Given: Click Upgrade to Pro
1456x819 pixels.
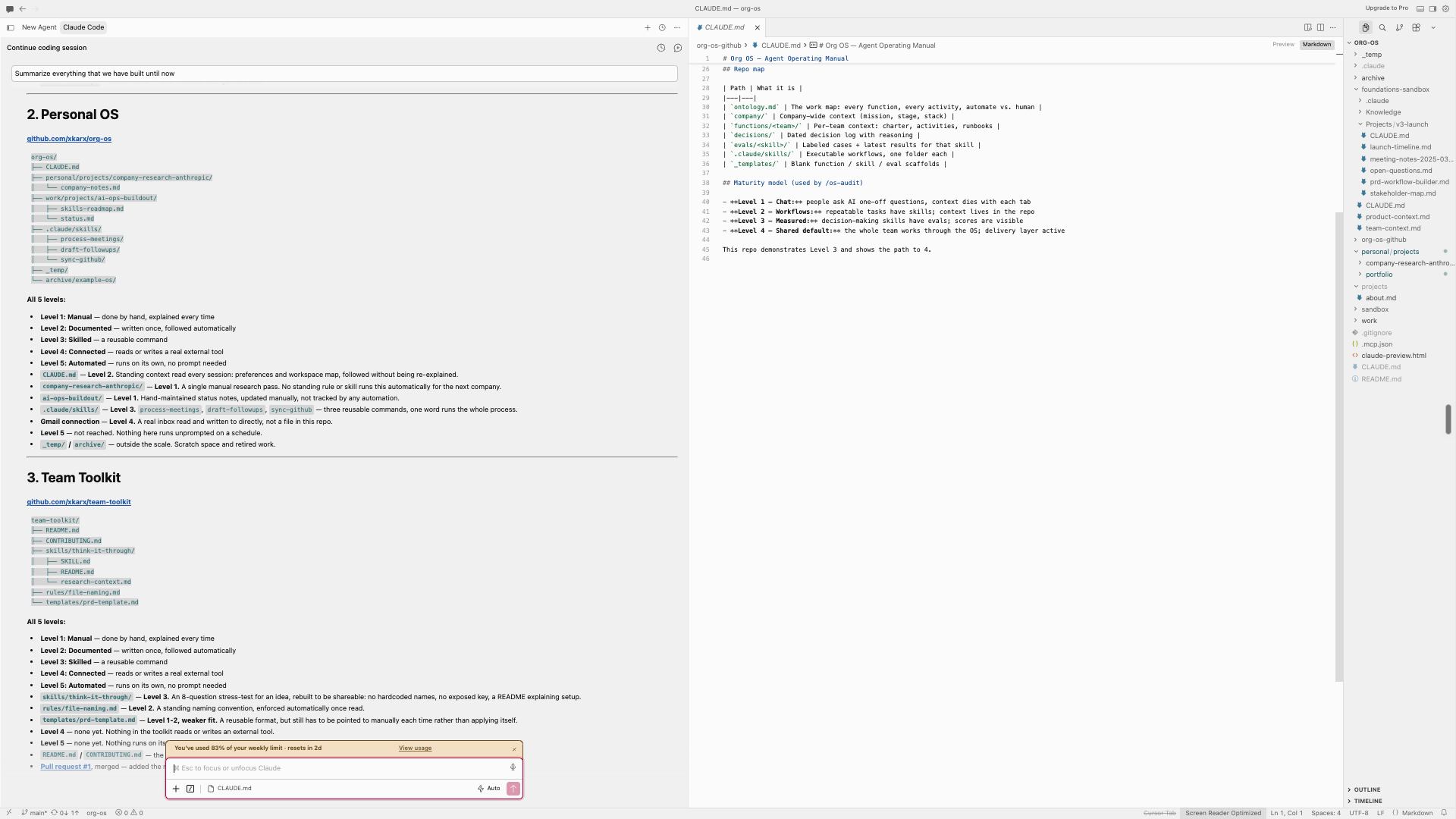Looking at the screenshot, I should tap(1386, 8).
